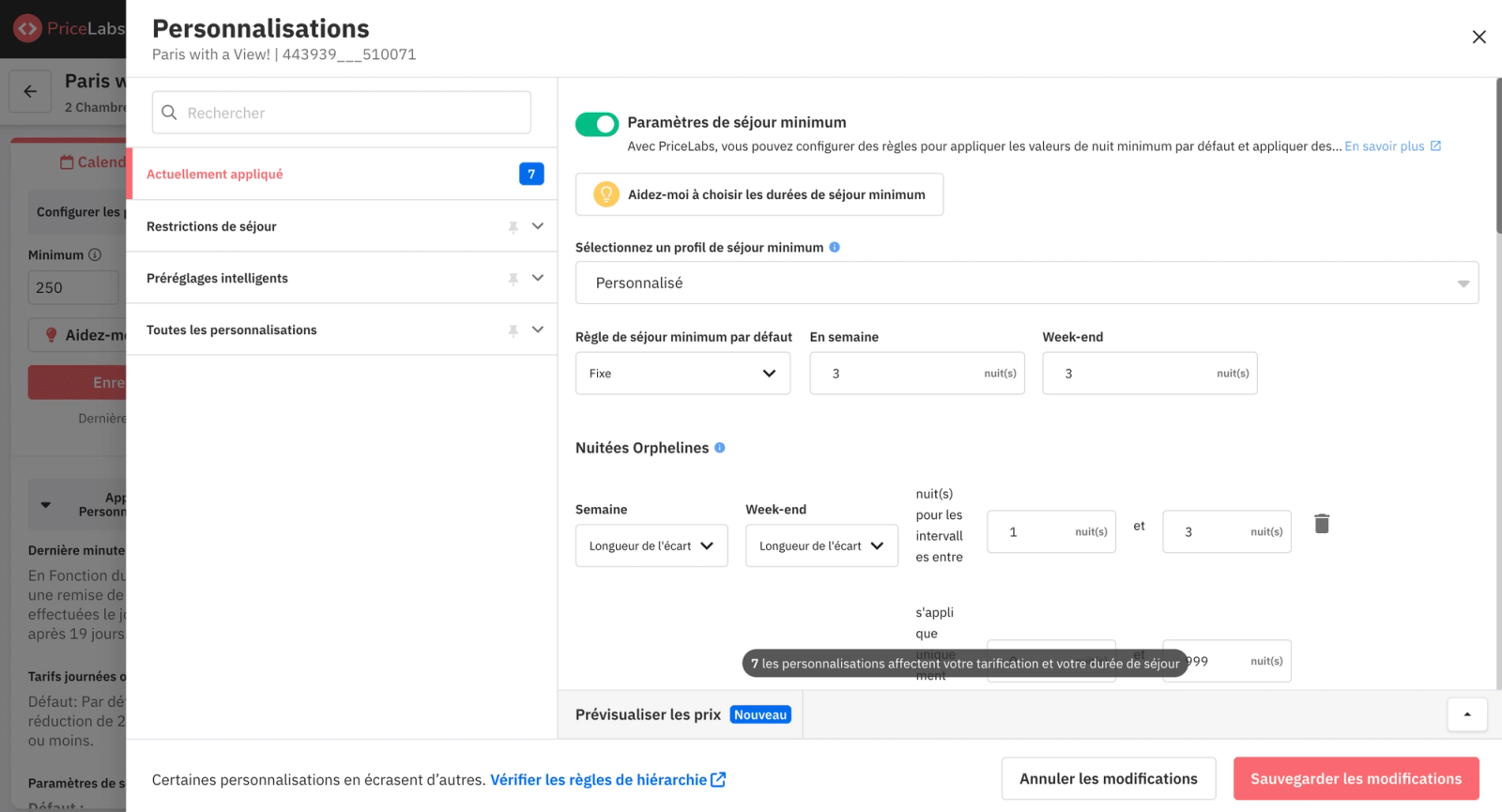Open Semaine Longueur de l'écart dropdown

[651, 545]
